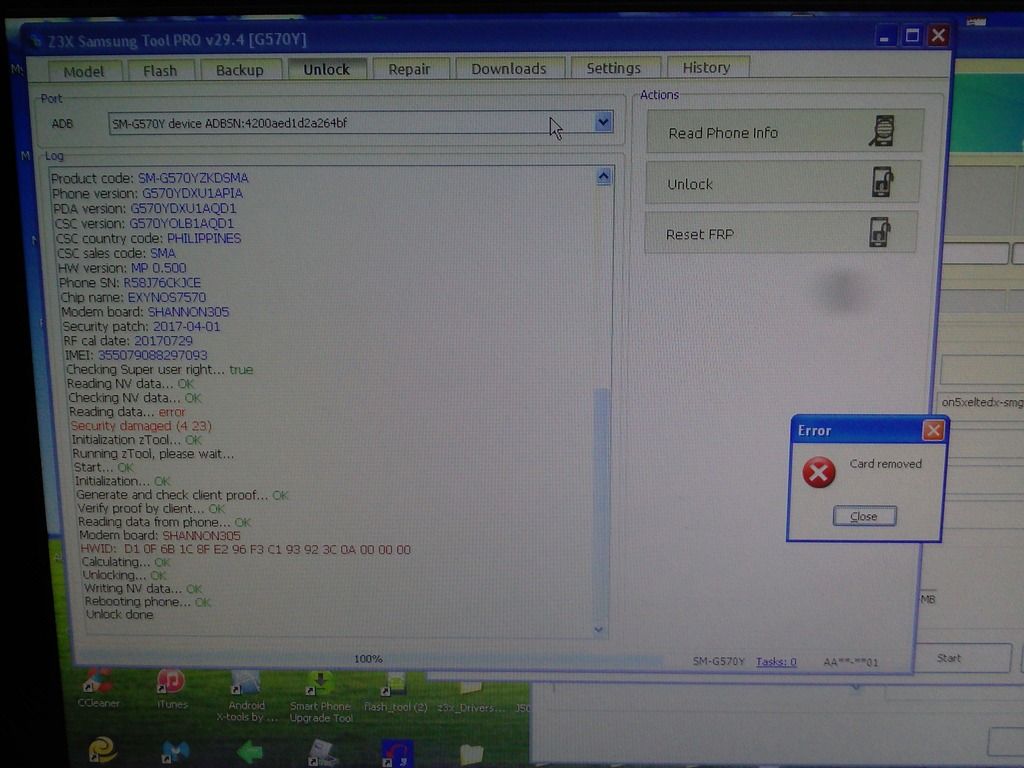Open Smart Phone Upgrade Tool shortcut
This screenshot has width=1024, height=768.
320,697
